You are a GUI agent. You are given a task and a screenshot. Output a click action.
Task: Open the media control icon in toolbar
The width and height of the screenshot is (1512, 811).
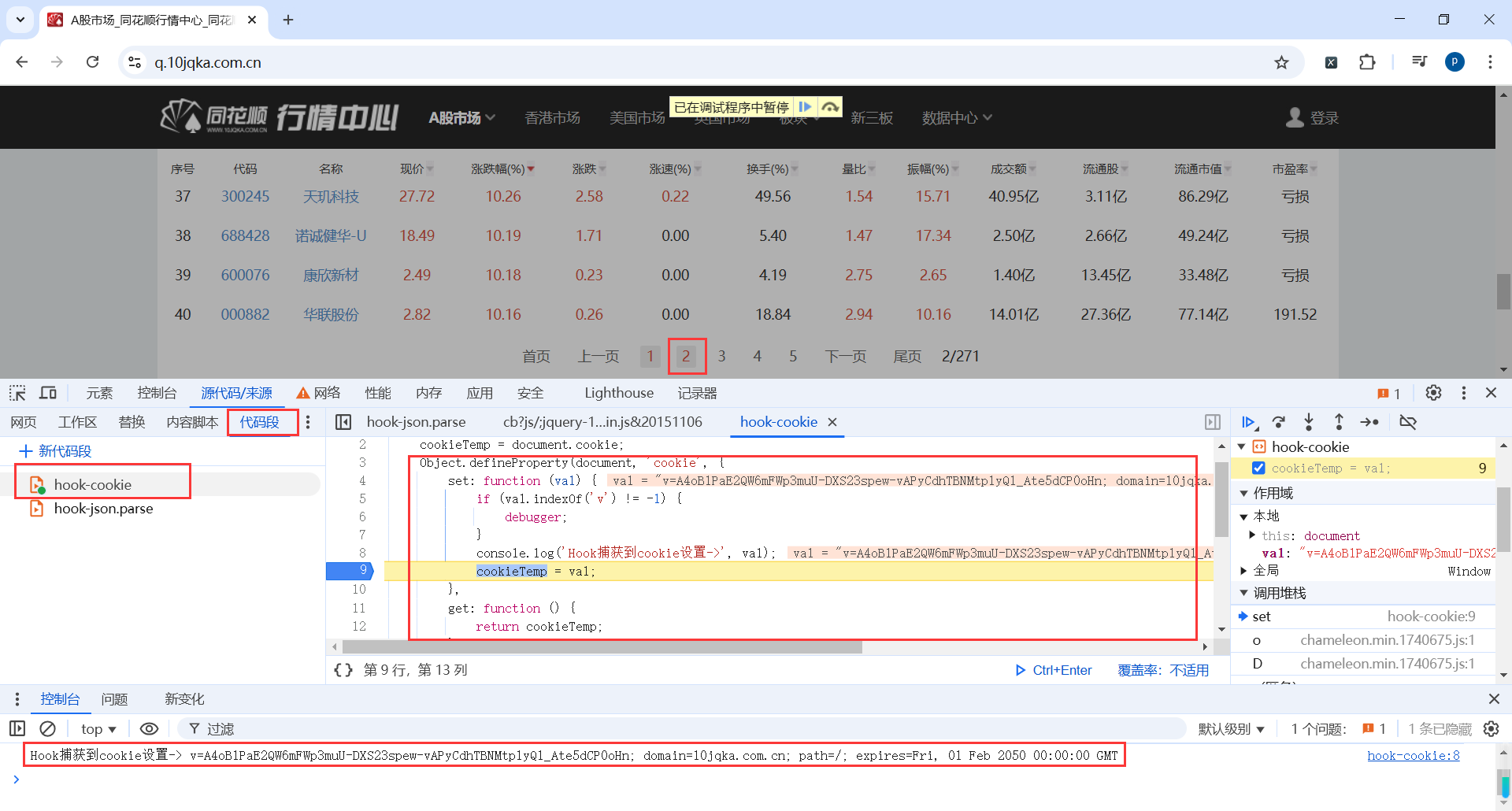1419,62
